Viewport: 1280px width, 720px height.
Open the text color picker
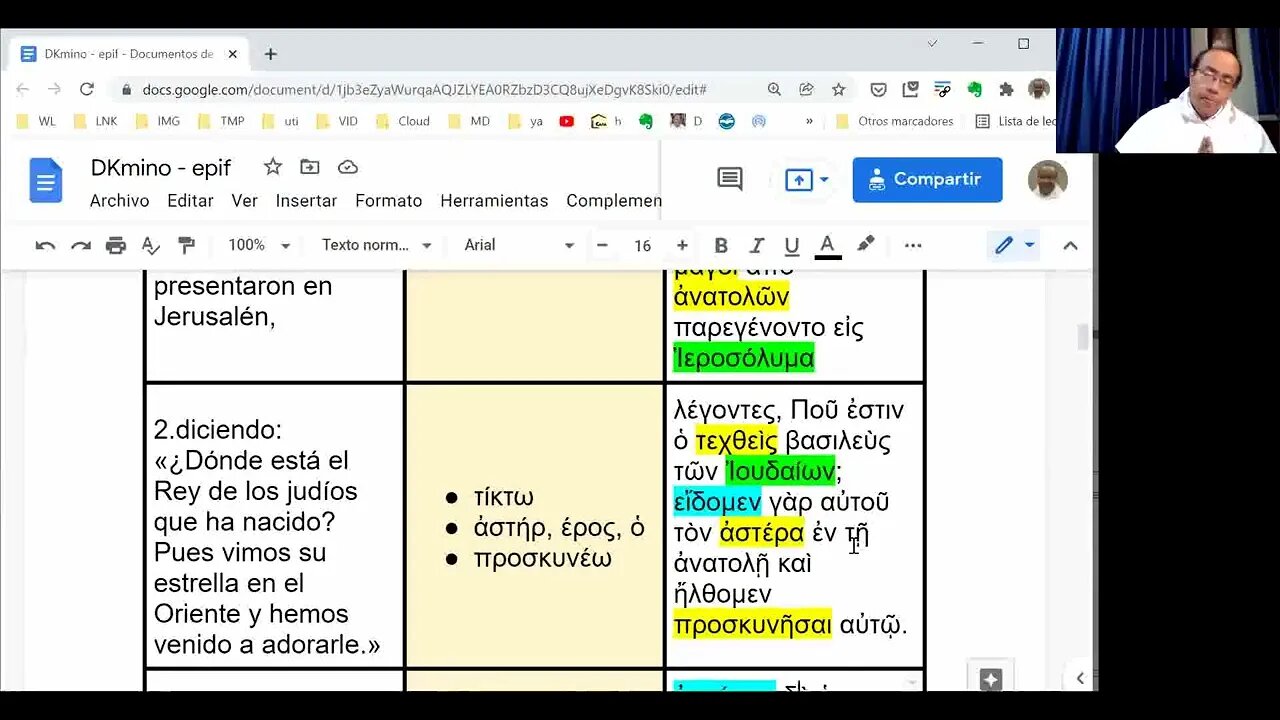pyautogui.click(x=827, y=245)
